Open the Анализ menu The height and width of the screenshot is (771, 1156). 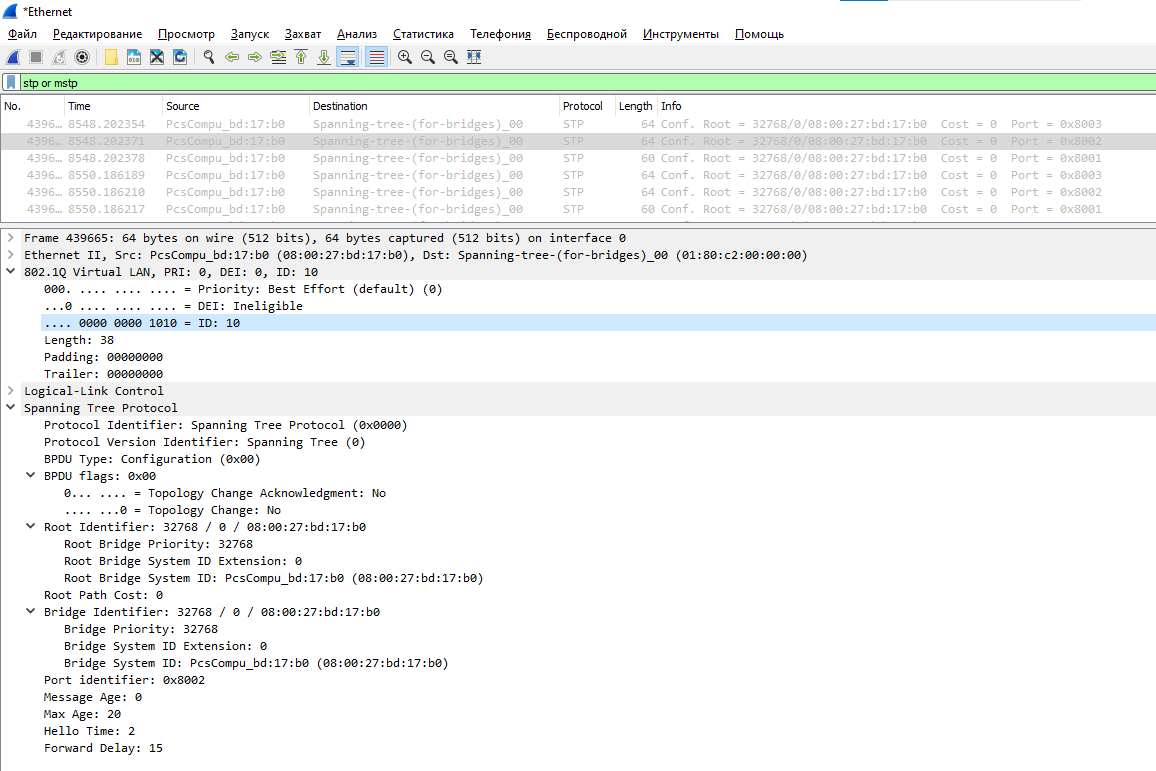coord(356,34)
